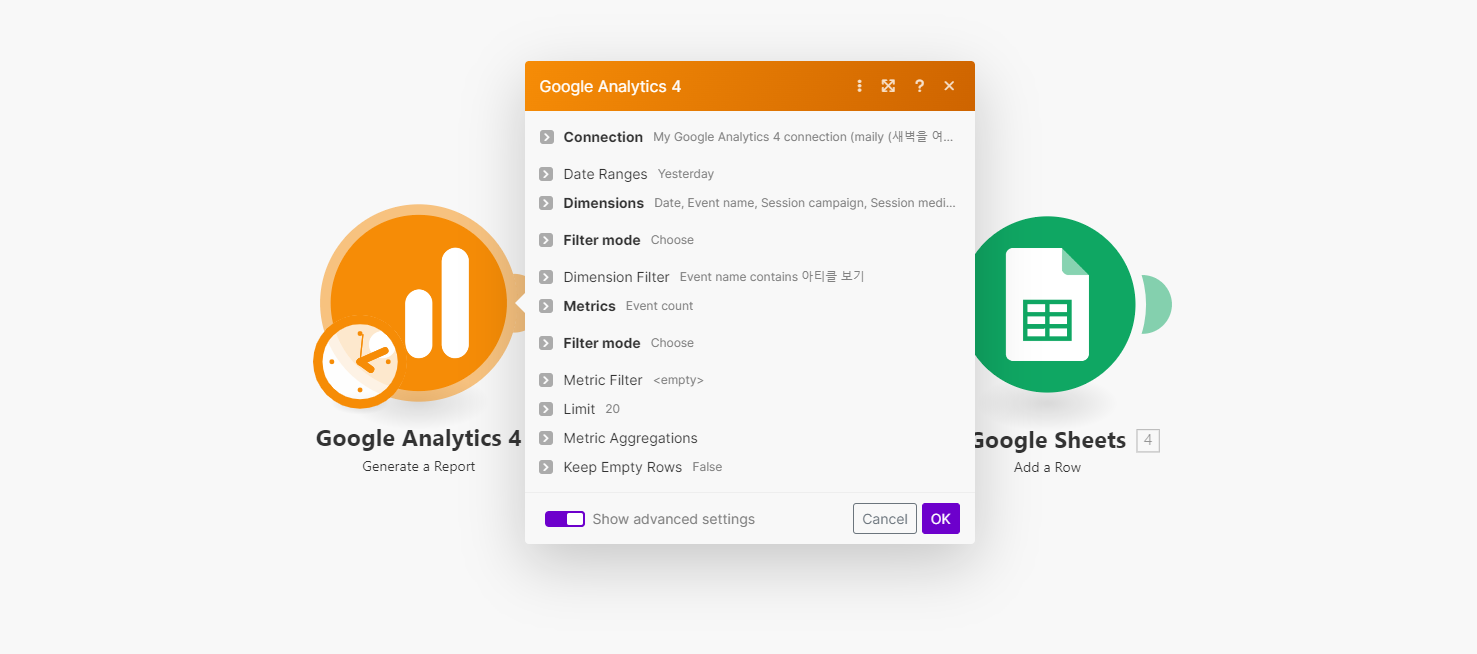Expand the Filter mode arrow above Metric Filter
This screenshot has width=1477, height=654.
point(546,343)
